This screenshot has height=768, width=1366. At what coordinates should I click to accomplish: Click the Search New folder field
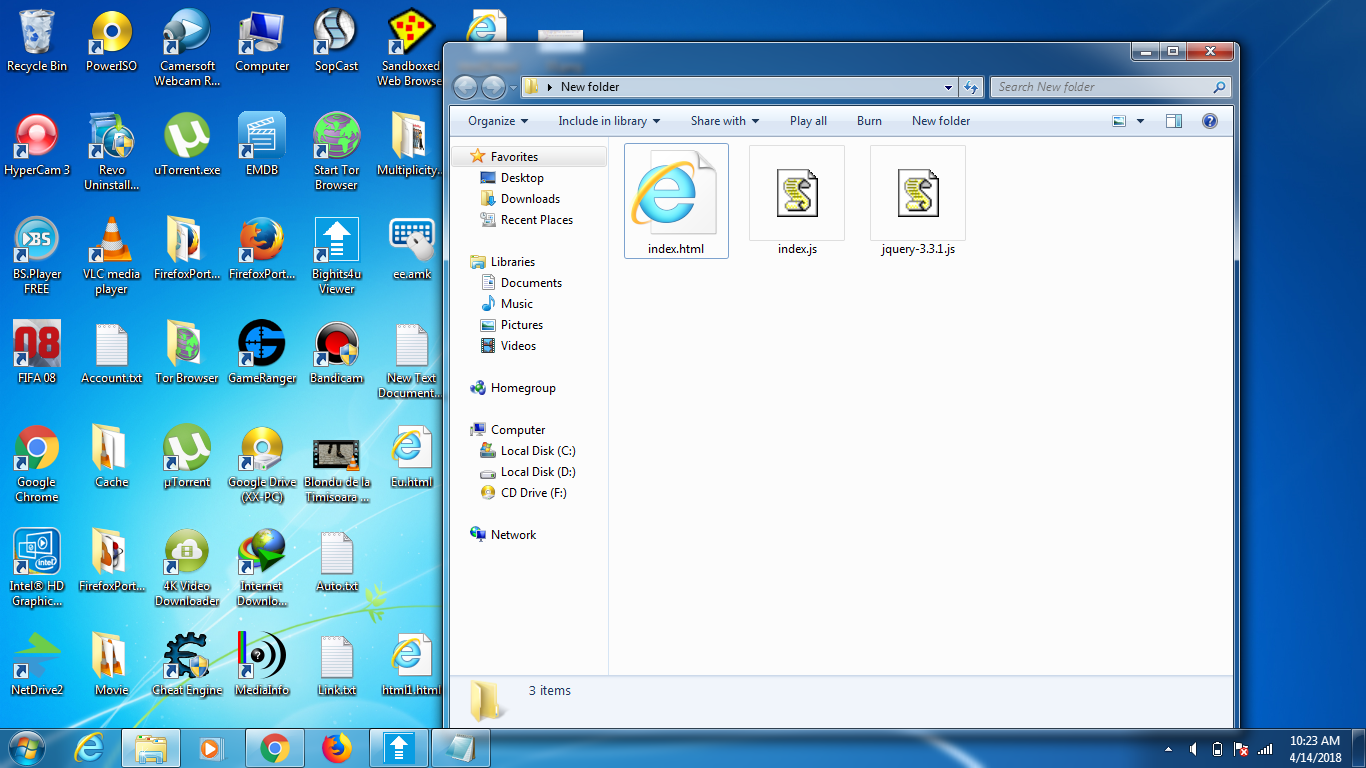[x=1109, y=87]
